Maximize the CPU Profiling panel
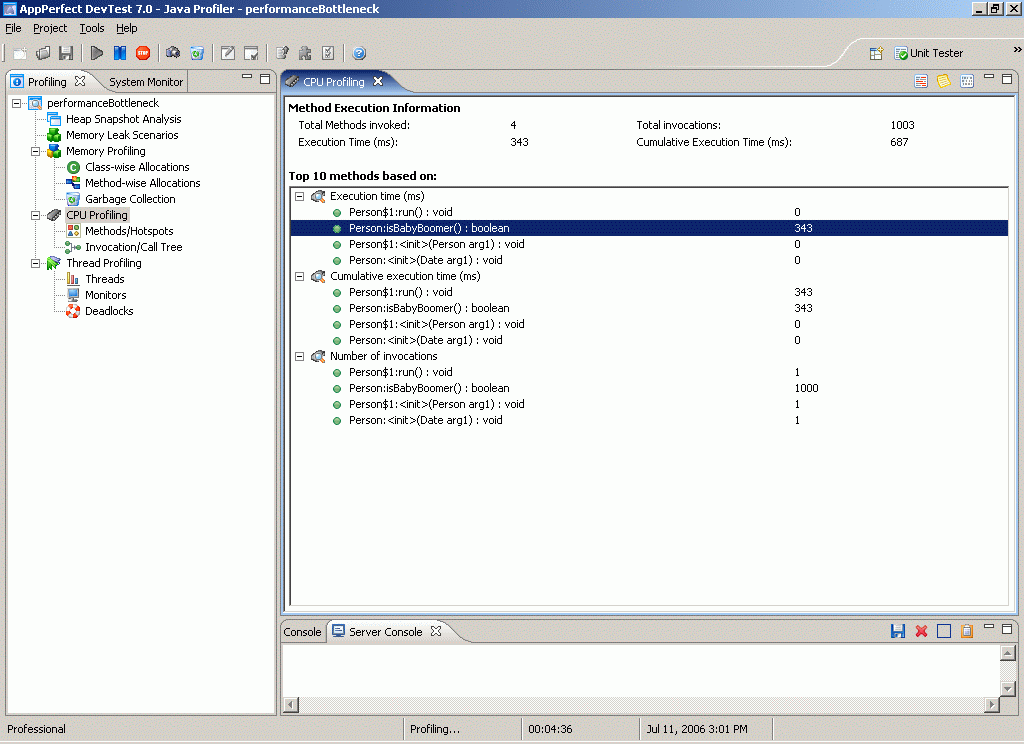This screenshot has height=744, width=1024. (x=1007, y=78)
